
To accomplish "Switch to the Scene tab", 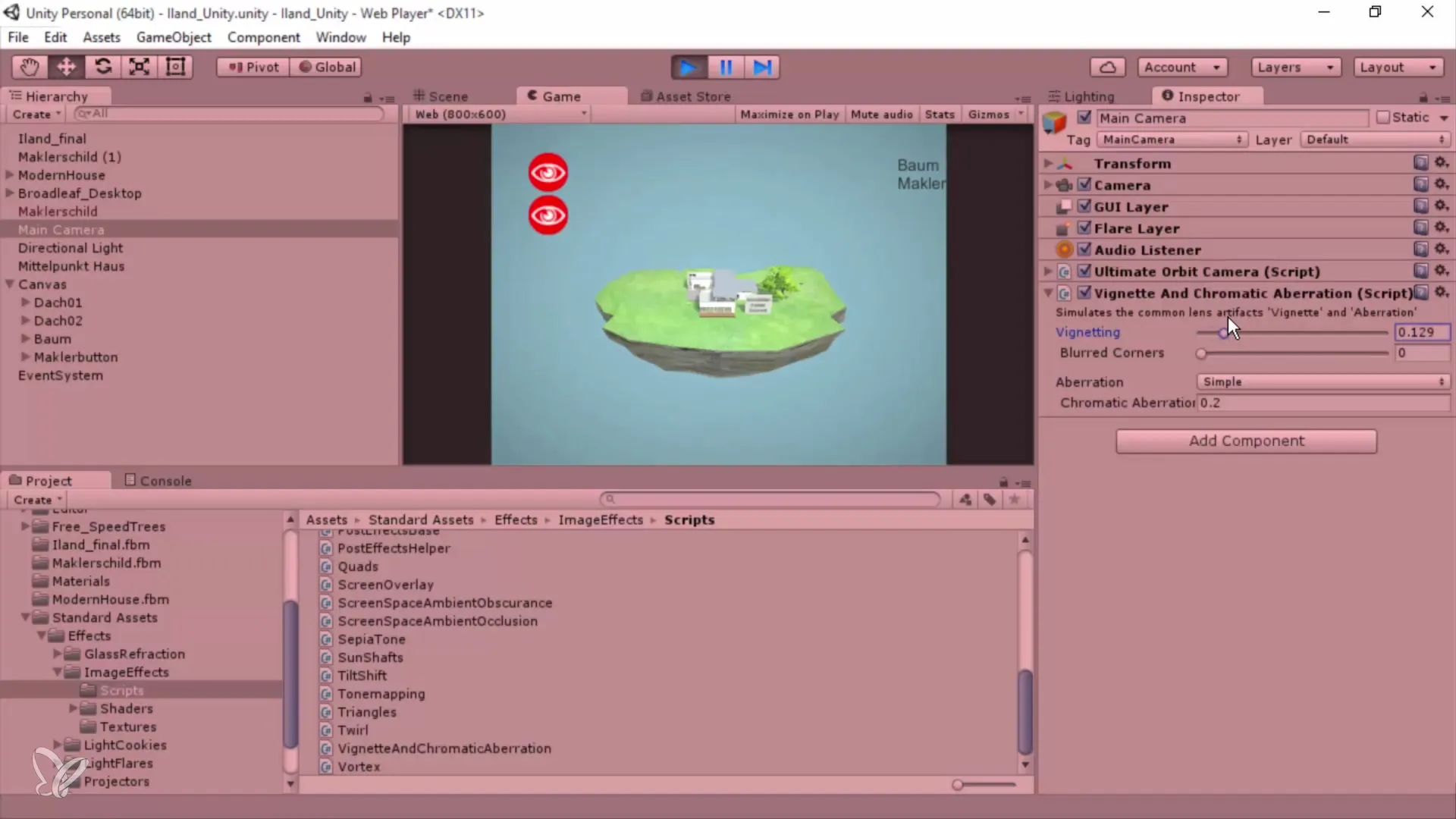I will click(441, 96).
